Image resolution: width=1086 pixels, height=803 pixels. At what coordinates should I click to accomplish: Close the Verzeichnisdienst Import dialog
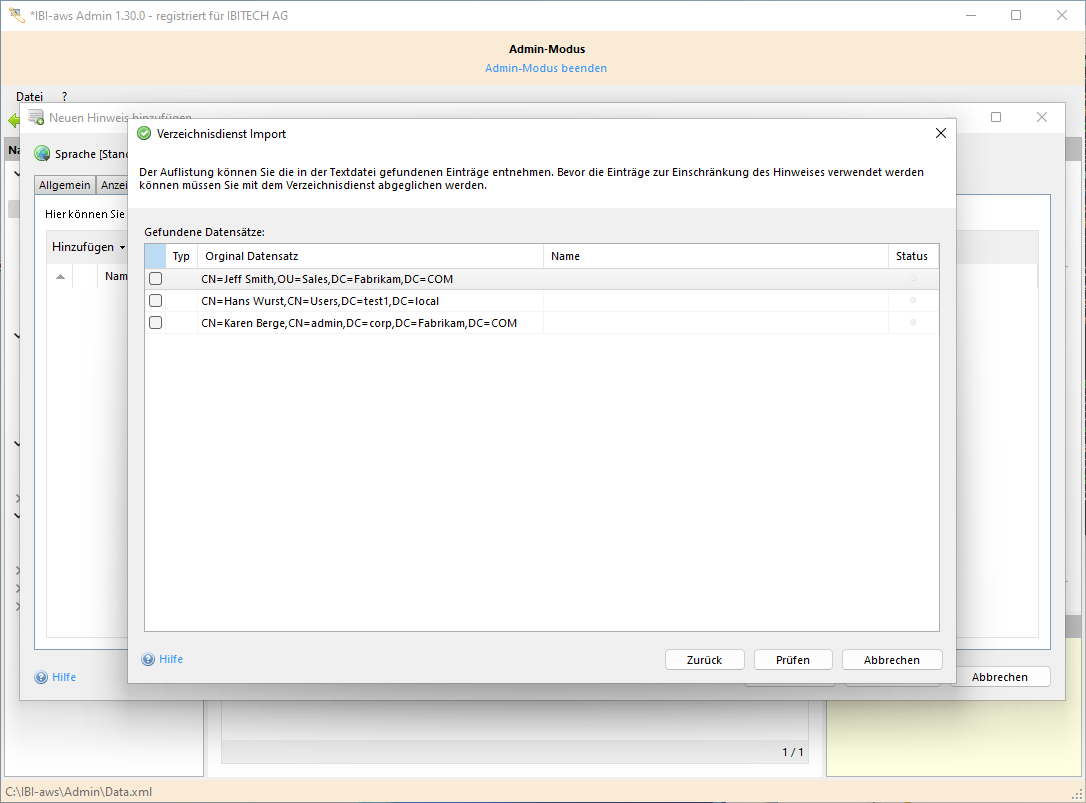click(940, 133)
